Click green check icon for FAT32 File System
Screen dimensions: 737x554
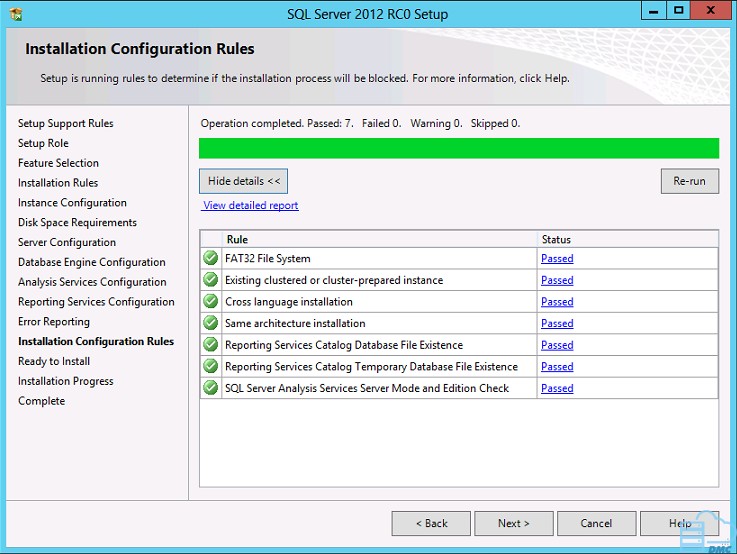tap(211, 258)
